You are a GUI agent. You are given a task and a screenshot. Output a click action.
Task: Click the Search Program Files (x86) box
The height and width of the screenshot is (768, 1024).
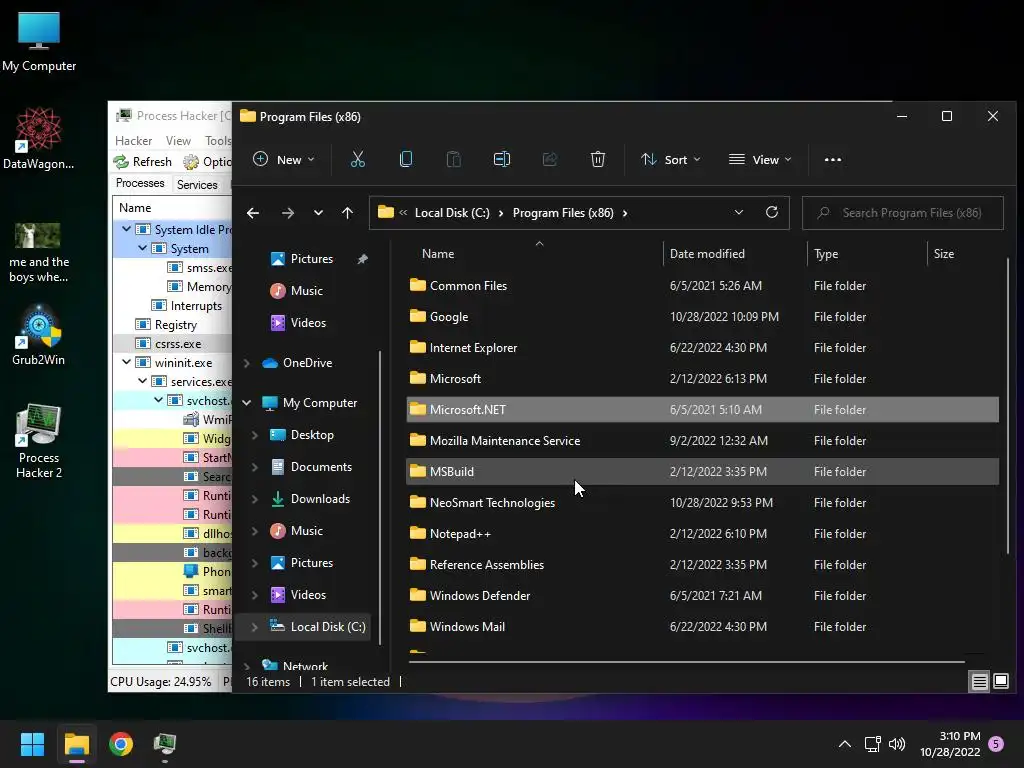click(x=903, y=213)
